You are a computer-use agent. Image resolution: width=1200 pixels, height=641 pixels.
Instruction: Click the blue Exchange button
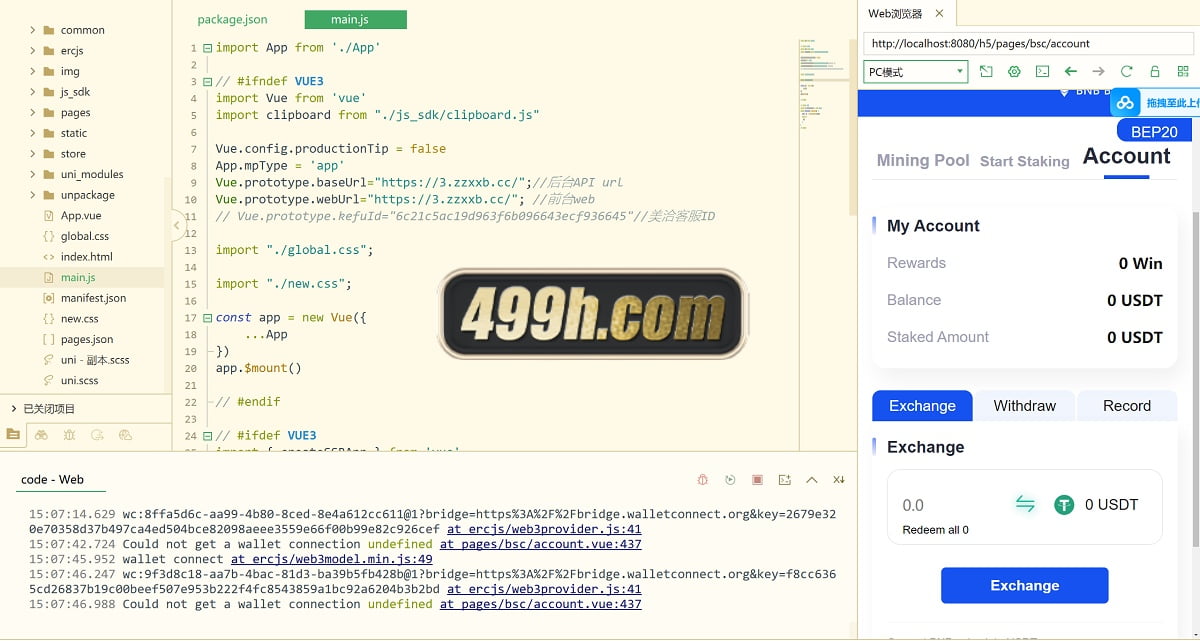pos(1025,585)
